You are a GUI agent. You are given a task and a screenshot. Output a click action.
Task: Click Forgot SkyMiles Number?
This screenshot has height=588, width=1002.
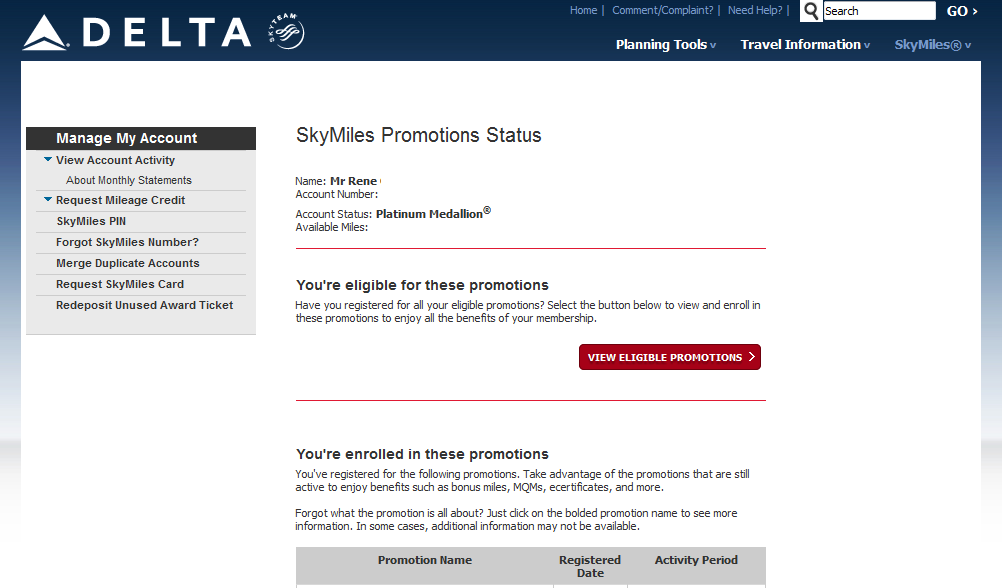[129, 242]
